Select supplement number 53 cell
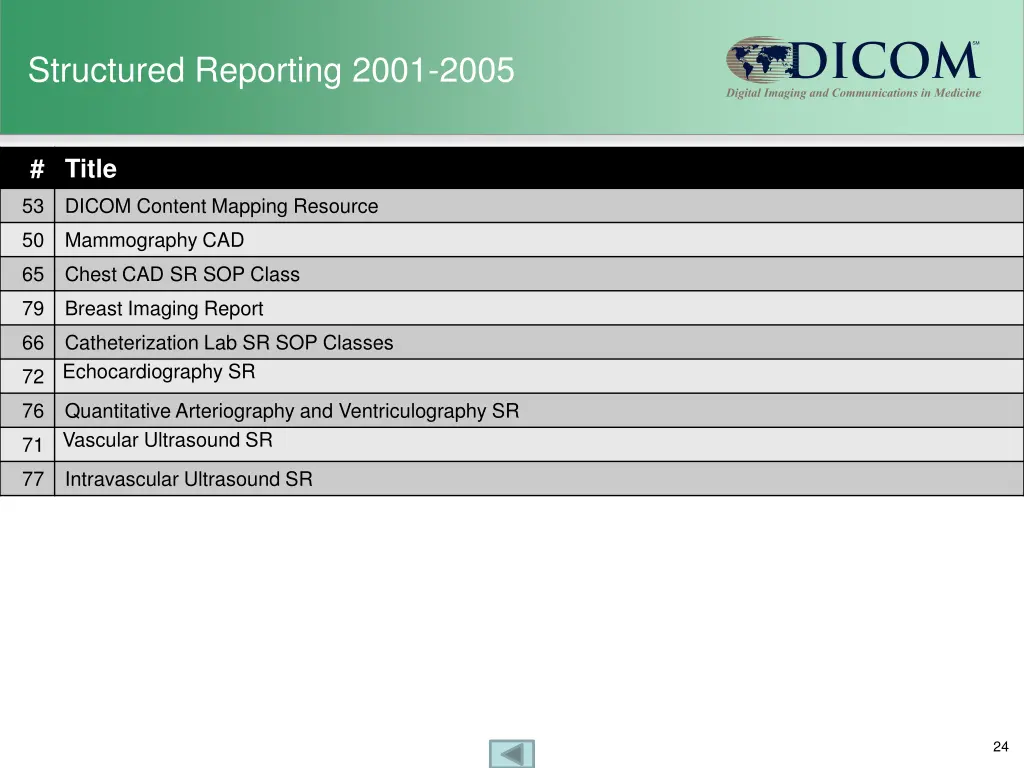 coord(33,207)
